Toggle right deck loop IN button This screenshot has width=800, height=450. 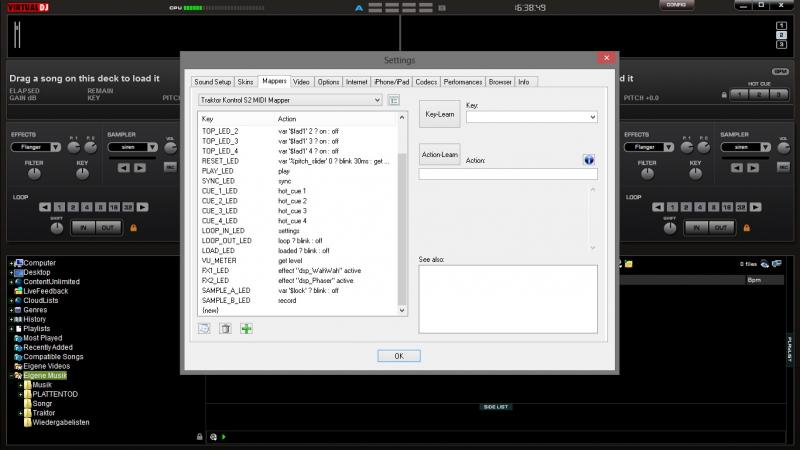point(696,228)
